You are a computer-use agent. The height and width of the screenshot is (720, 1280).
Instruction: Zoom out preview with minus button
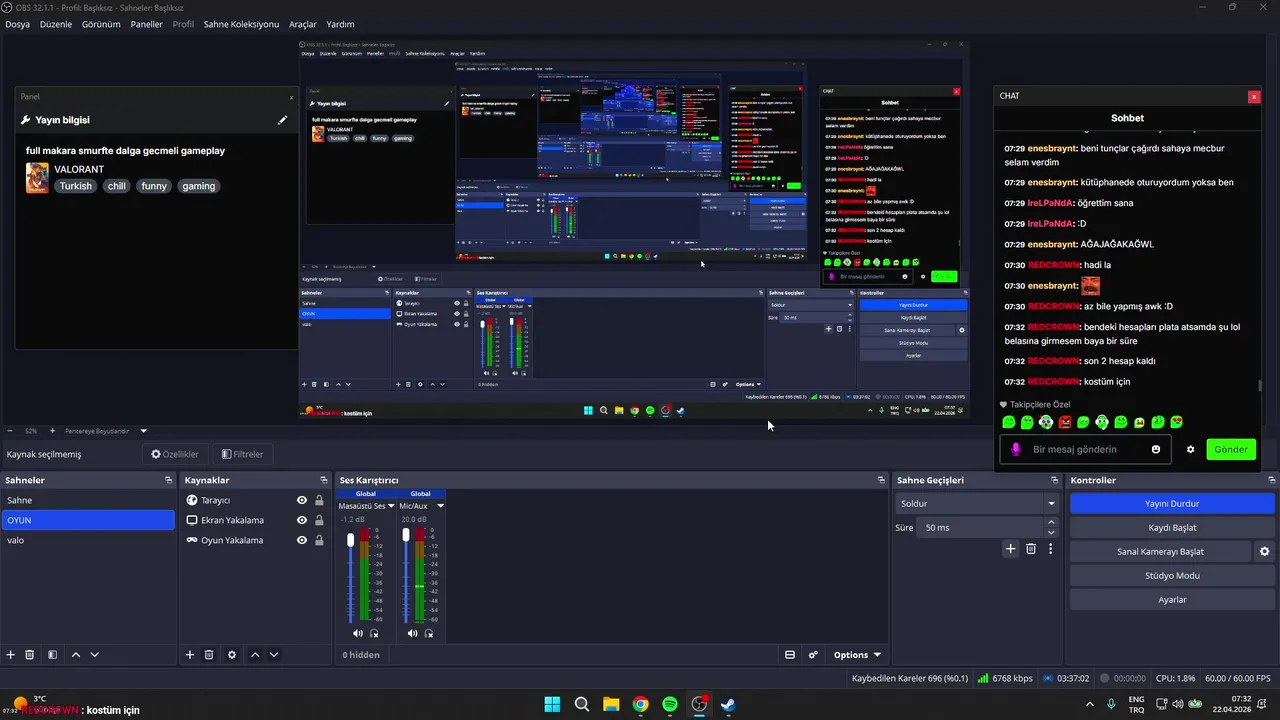(x=9, y=431)
